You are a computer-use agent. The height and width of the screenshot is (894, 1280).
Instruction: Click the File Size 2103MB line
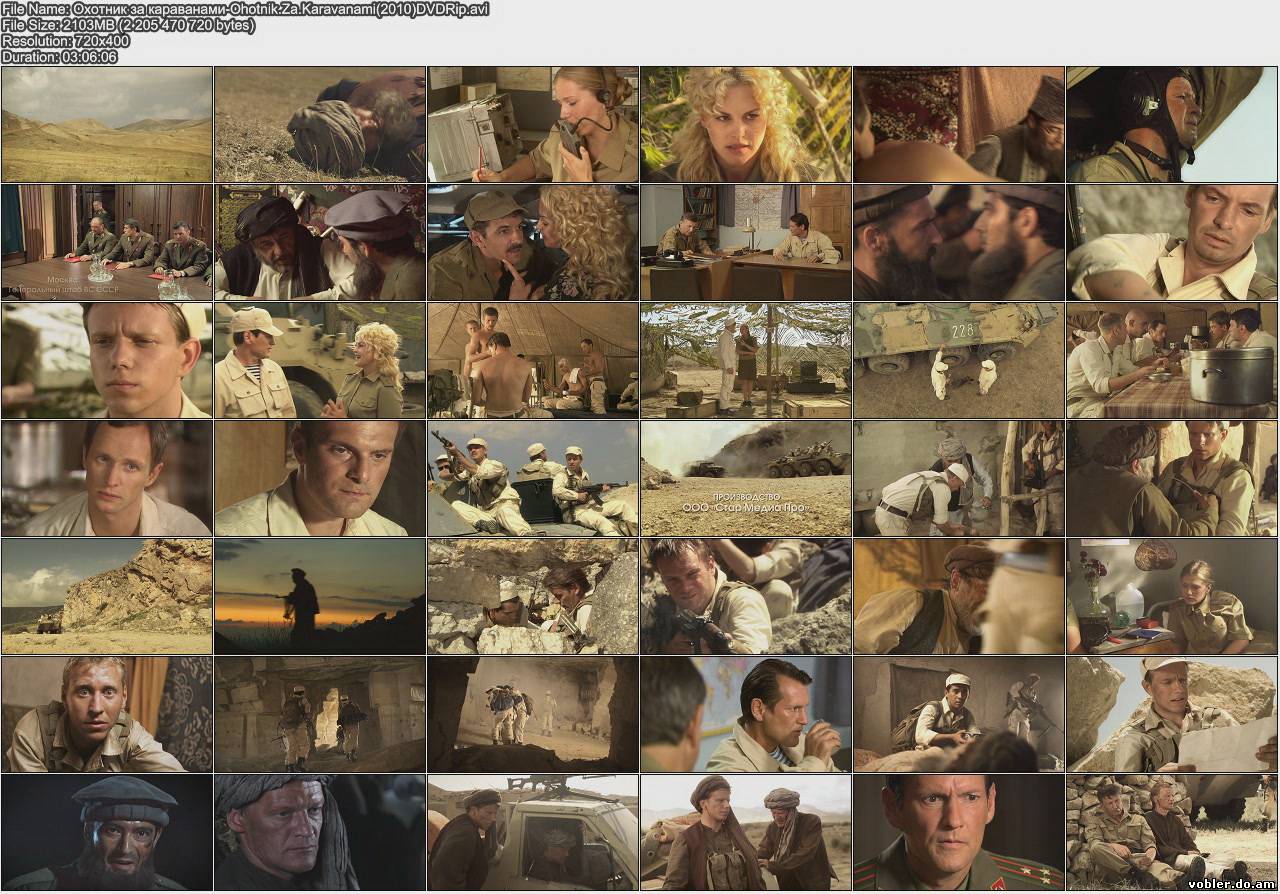point(128,25)
